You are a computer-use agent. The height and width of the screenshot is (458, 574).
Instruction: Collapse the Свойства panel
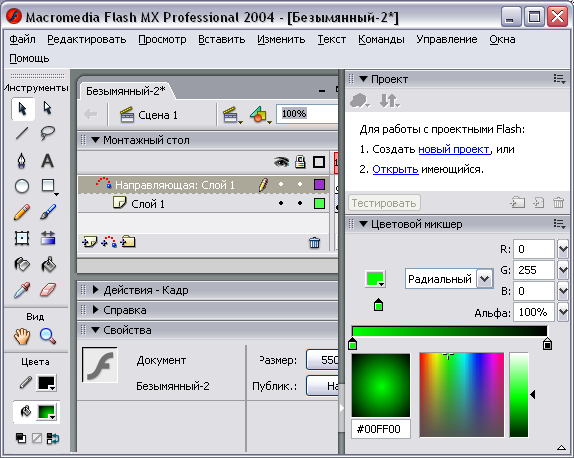[x=96, y=330]
